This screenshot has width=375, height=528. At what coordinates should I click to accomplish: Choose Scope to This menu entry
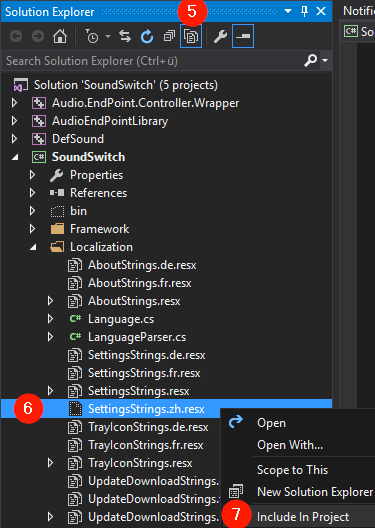tap(293, 470)
